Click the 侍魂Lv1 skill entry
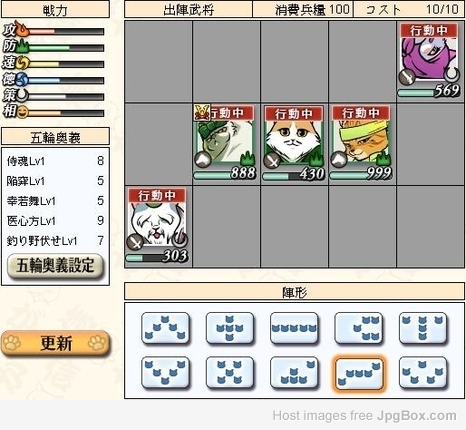 [55, 161]
